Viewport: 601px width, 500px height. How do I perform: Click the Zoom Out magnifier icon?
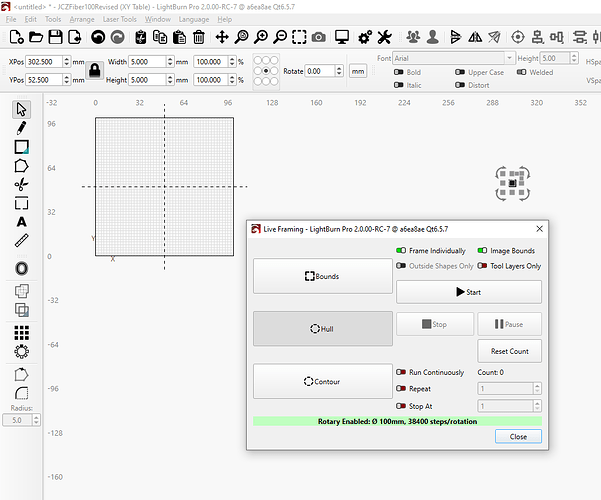280,37
